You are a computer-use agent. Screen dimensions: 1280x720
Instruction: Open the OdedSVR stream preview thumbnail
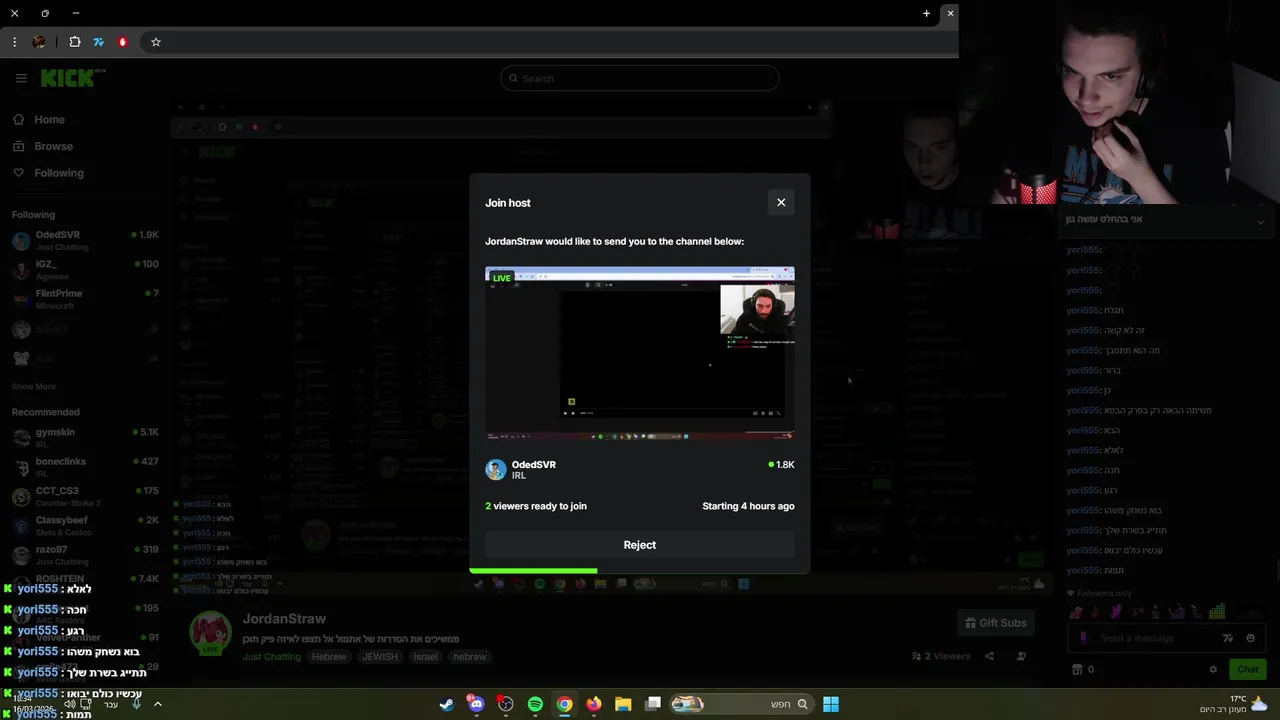(640, 353)
